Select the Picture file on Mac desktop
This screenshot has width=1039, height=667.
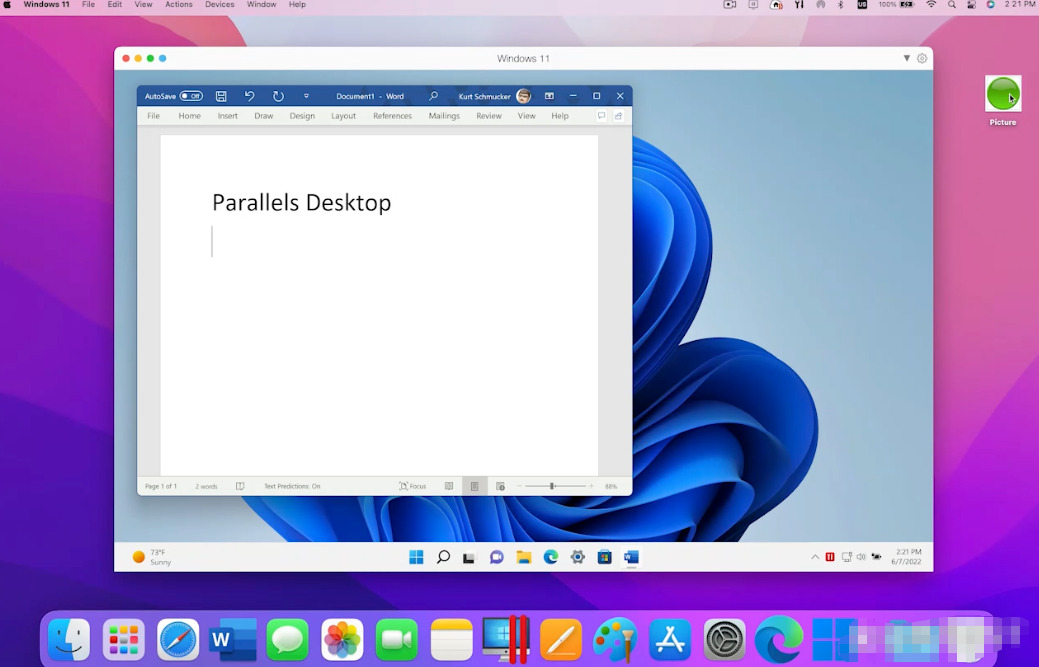[x=1003, y=95]
